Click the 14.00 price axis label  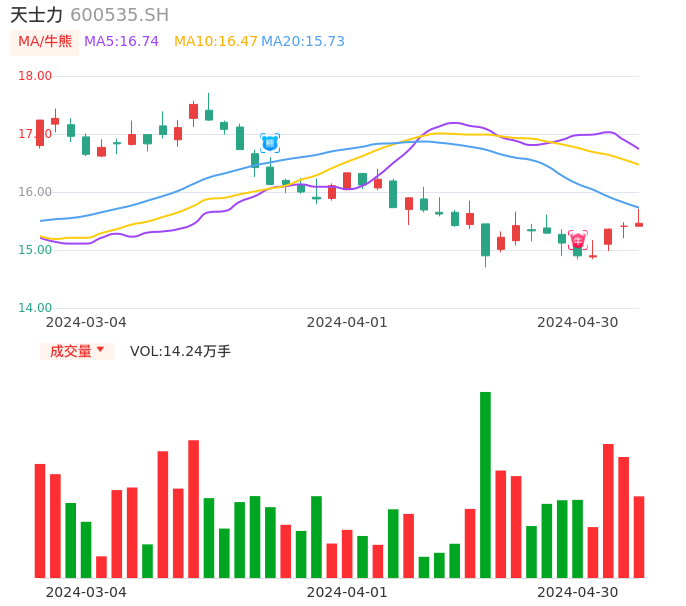pos(35,308)
